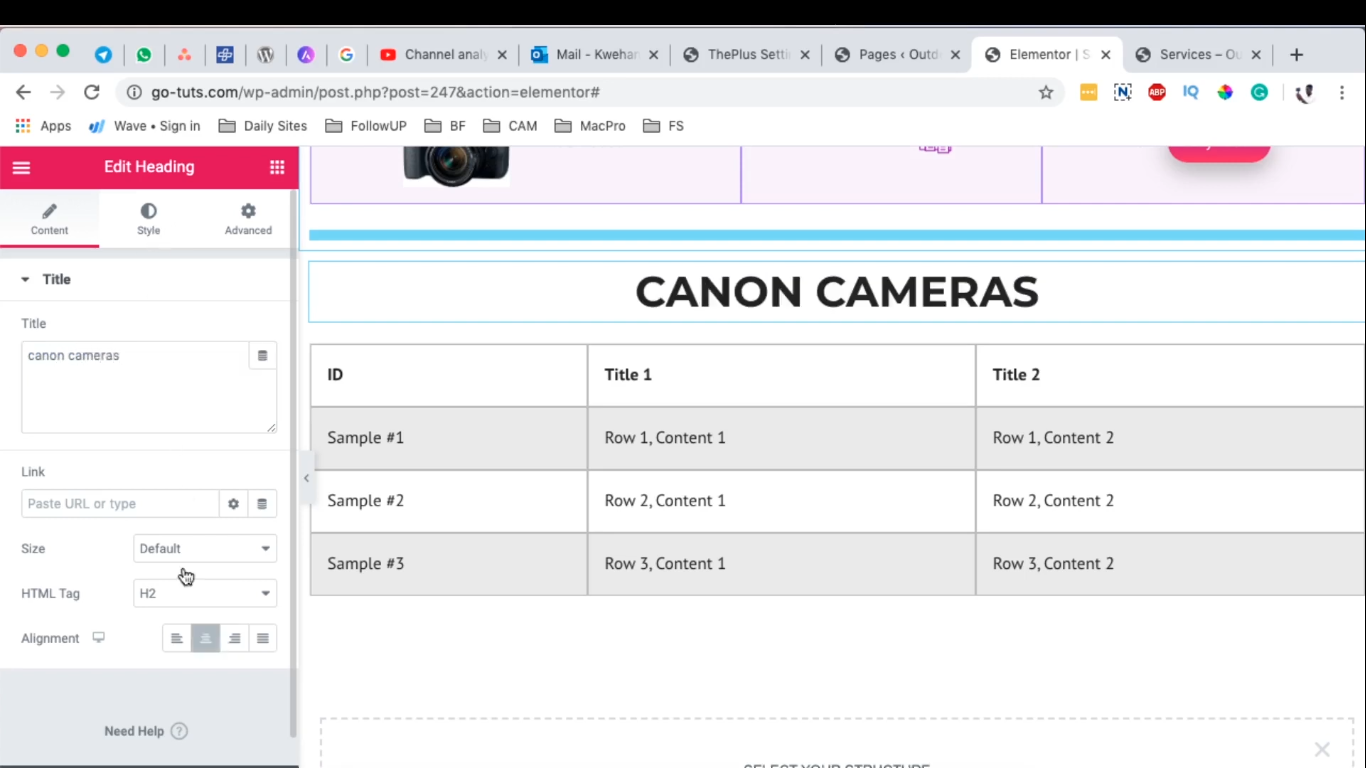Switch to the Content tab
Viewport: 1366px width, 768px height.
[49, 219]
